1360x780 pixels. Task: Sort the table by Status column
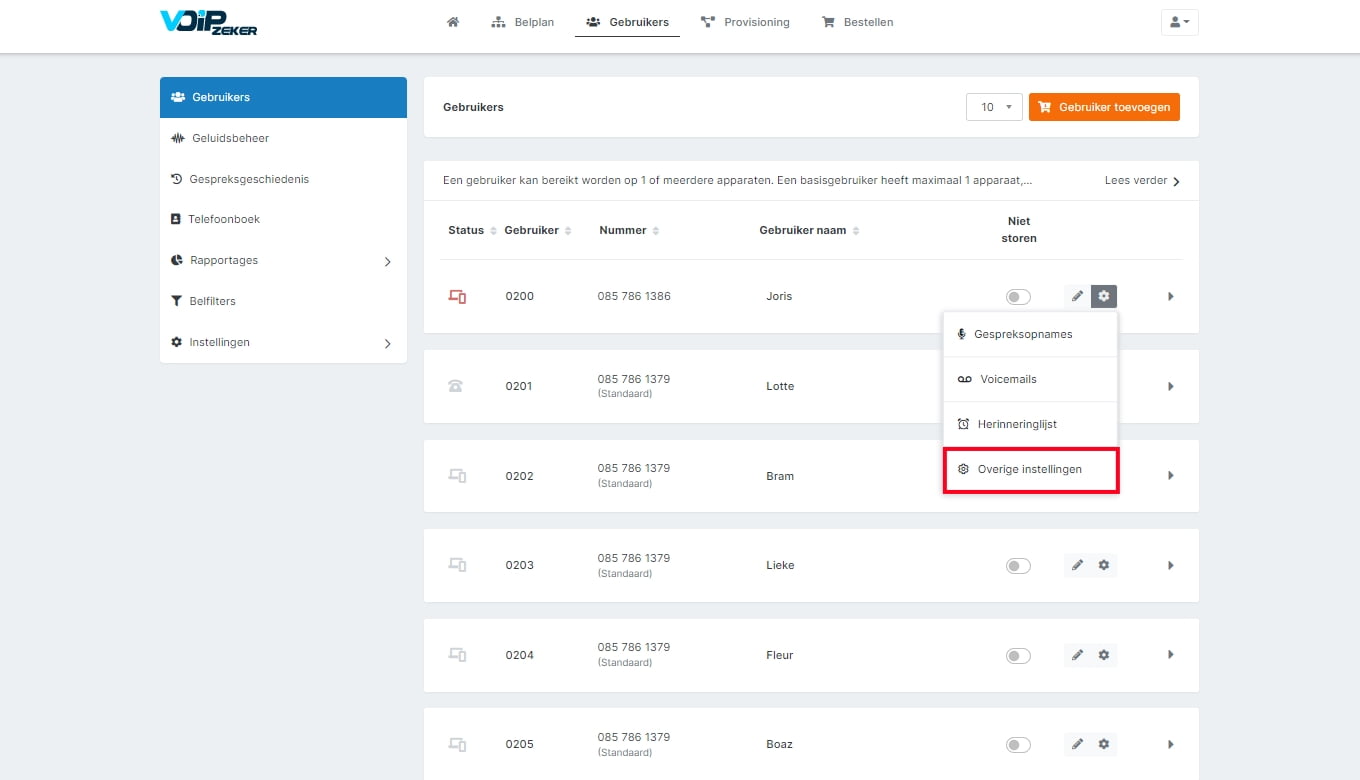(472, 230)
